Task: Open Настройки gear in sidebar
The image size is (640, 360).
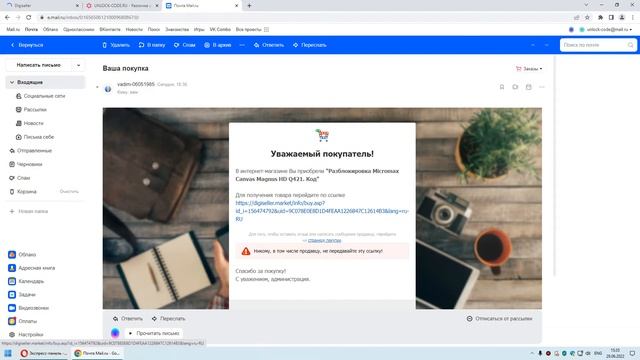Action: 12,334
